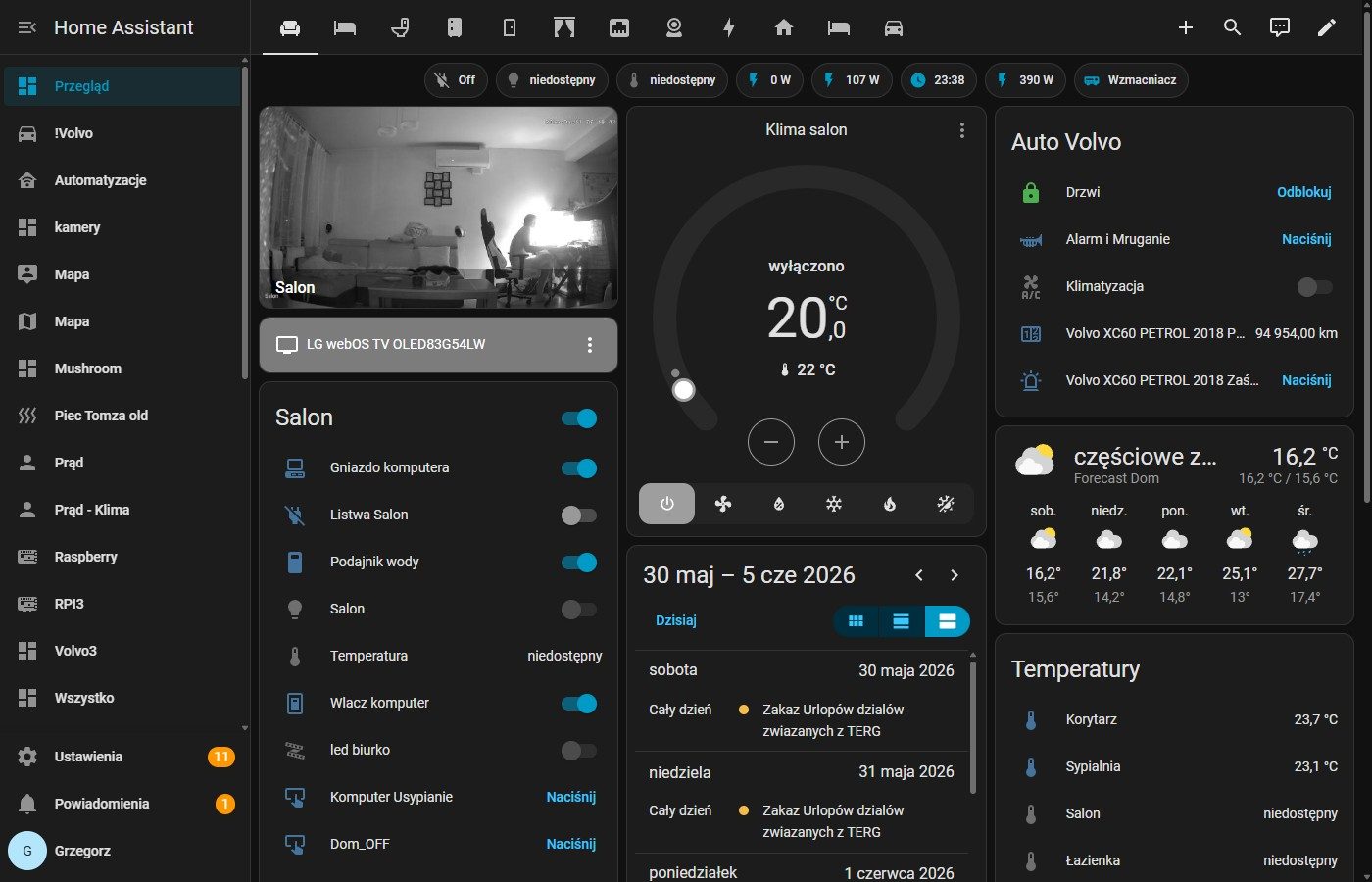Turn off Klima salon with power icon
The image size is (1372, 882).
point(667,504)
